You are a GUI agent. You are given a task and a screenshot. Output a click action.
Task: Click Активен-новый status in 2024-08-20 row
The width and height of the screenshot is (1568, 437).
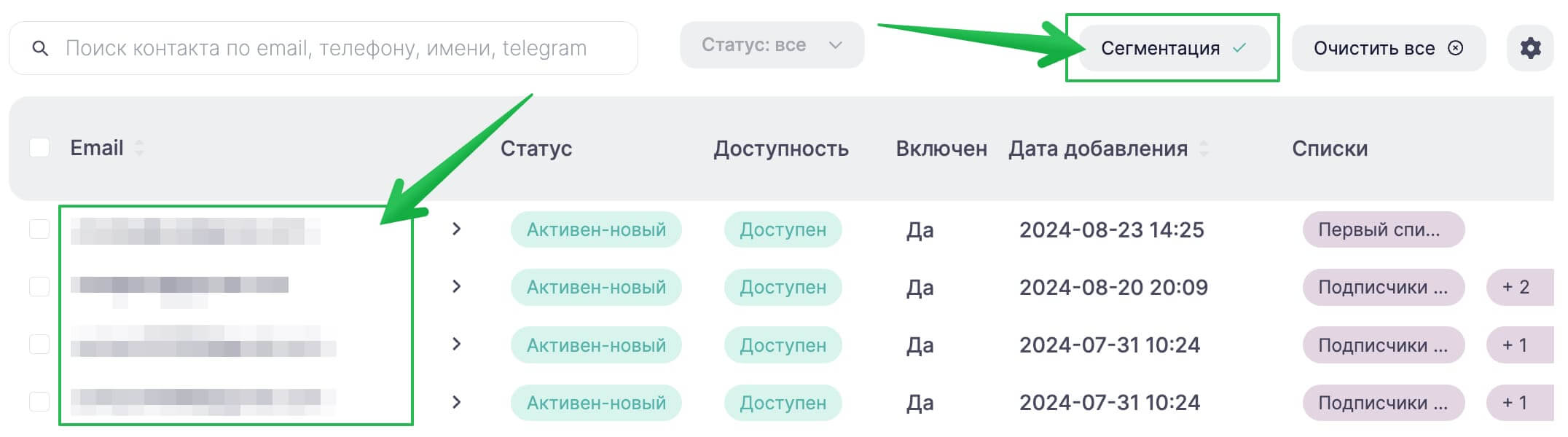coord(596,287)
